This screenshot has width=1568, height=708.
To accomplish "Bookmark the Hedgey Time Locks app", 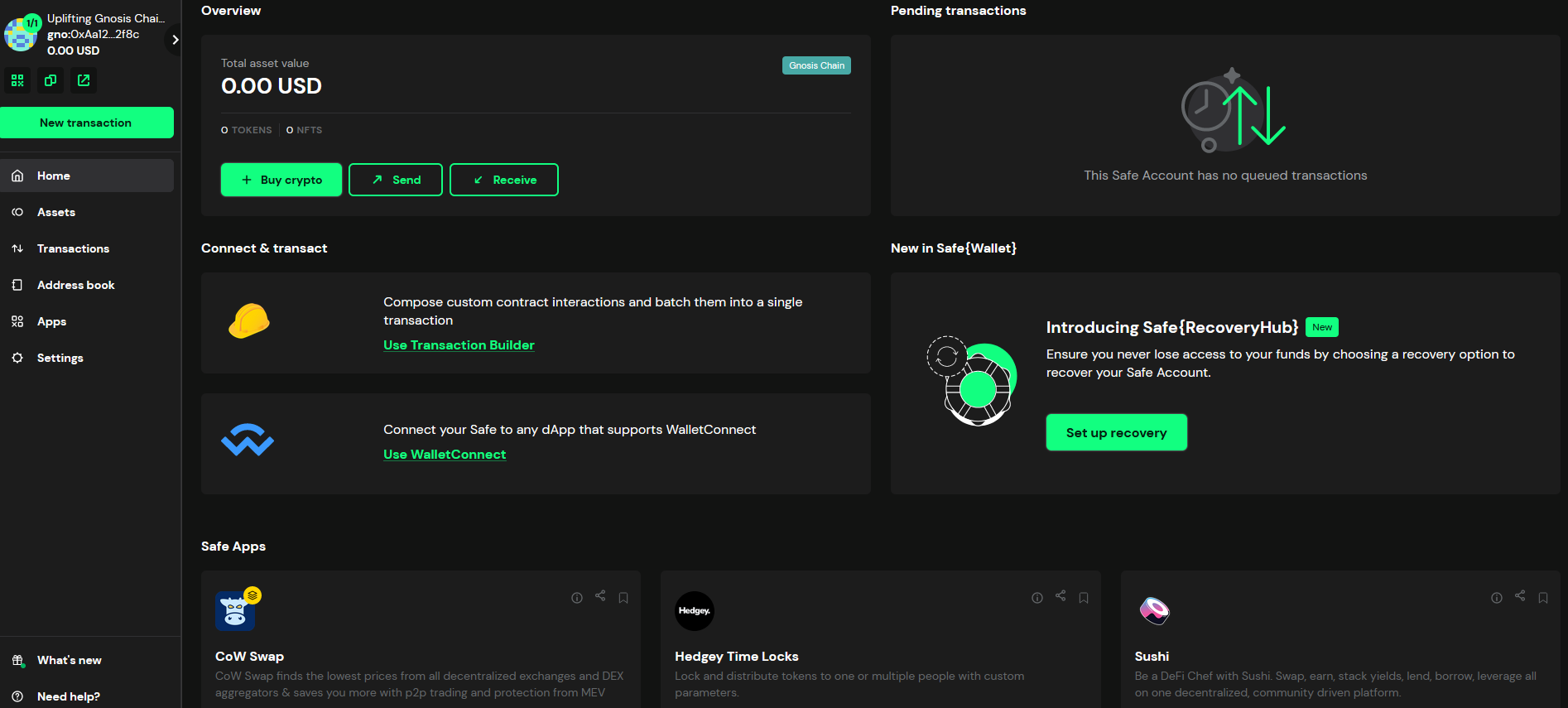I will [x=1084, y=598].
